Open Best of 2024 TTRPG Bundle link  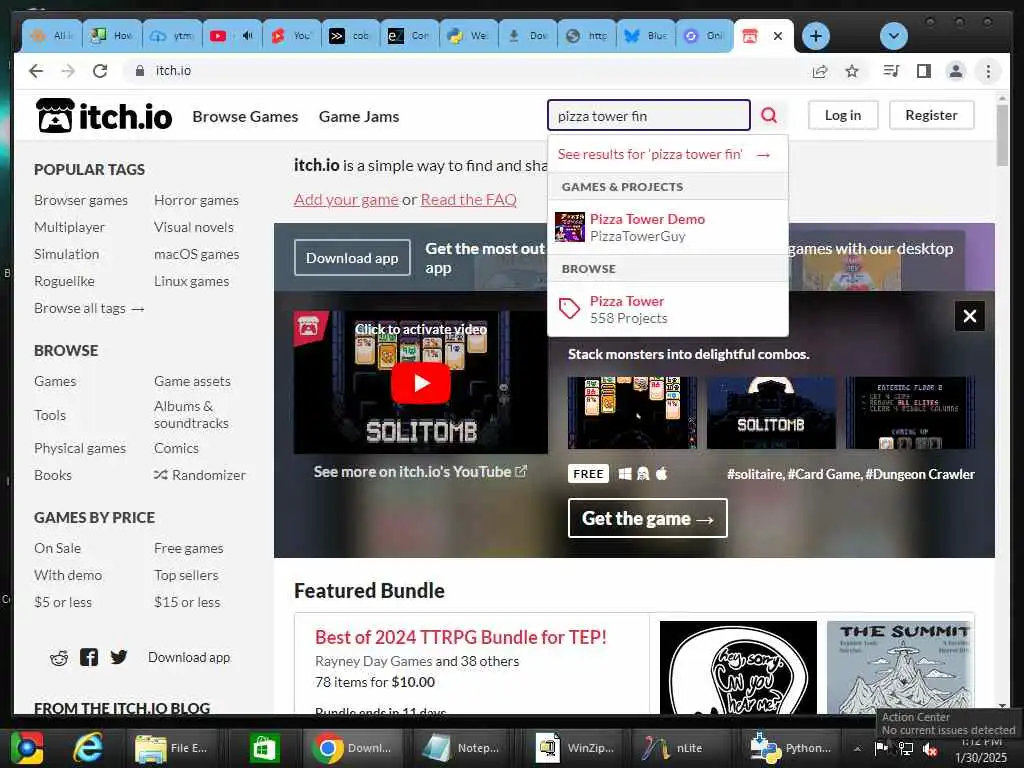tap(460, 637)
